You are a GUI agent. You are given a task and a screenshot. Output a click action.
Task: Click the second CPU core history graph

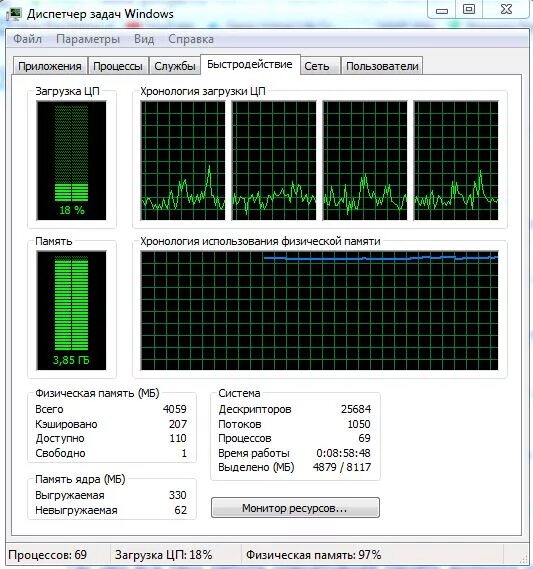[274, 160]
